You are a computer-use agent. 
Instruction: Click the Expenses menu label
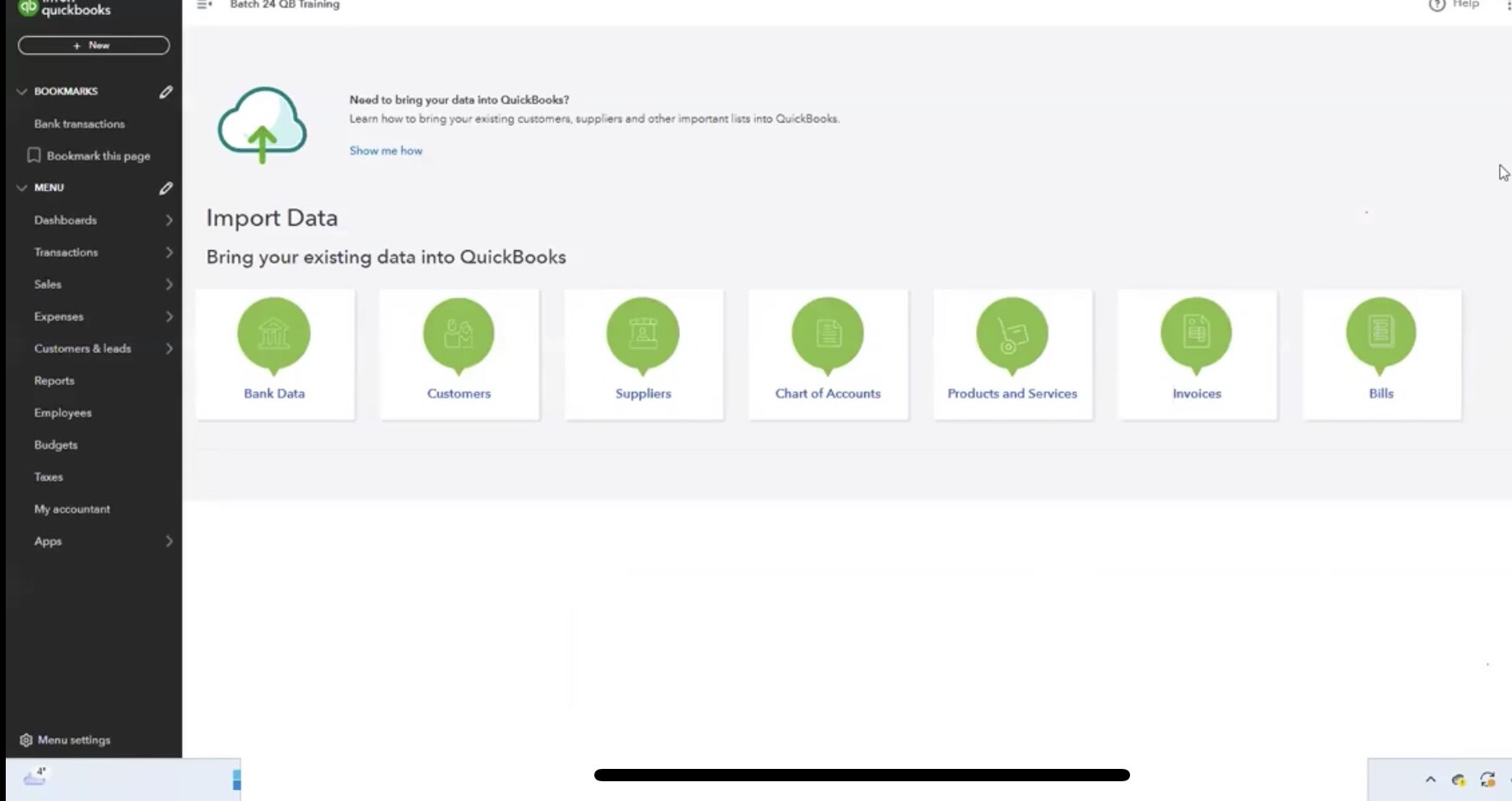coord(58,317)
